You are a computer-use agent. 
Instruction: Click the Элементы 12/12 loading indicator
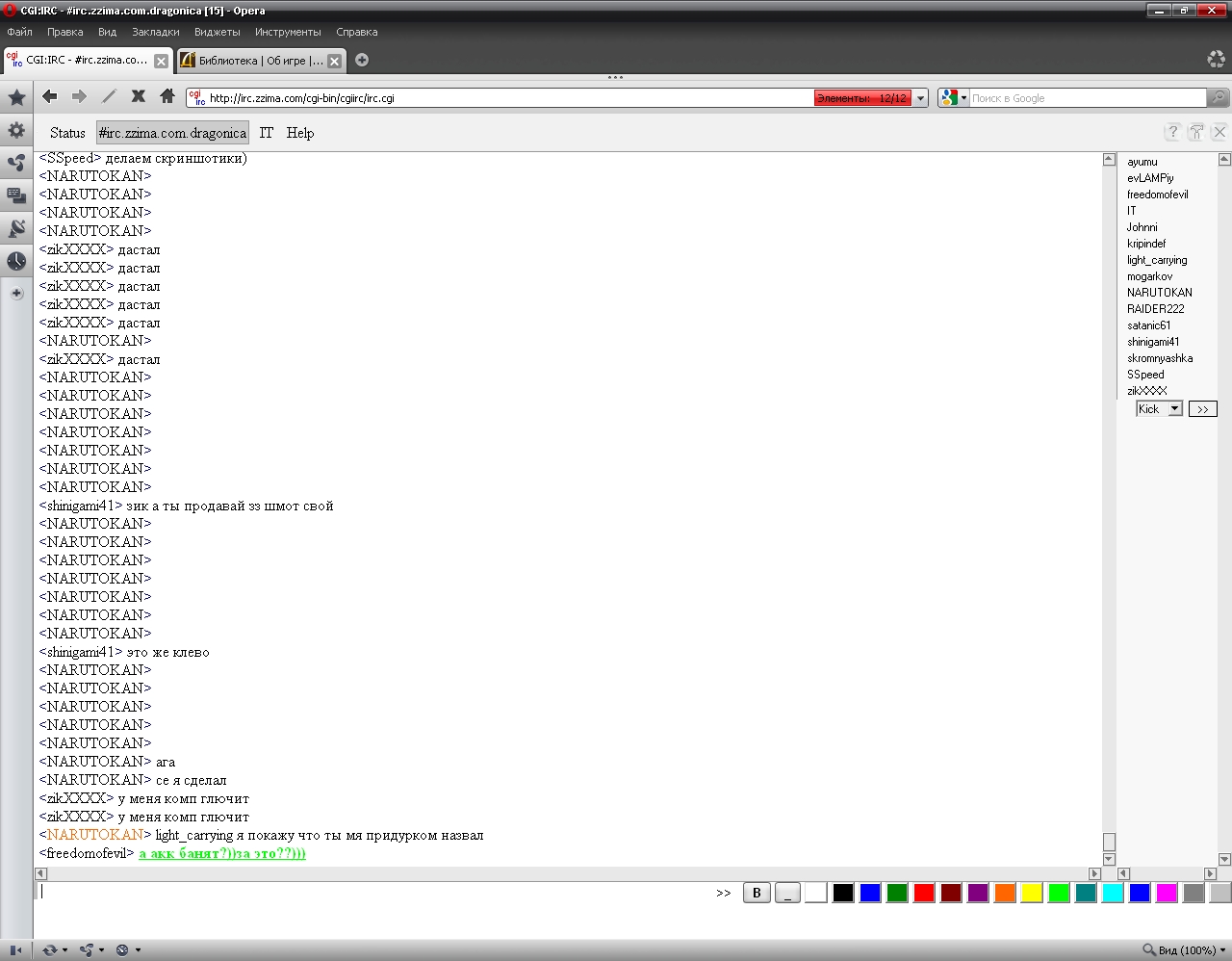(x=862, y=98)
